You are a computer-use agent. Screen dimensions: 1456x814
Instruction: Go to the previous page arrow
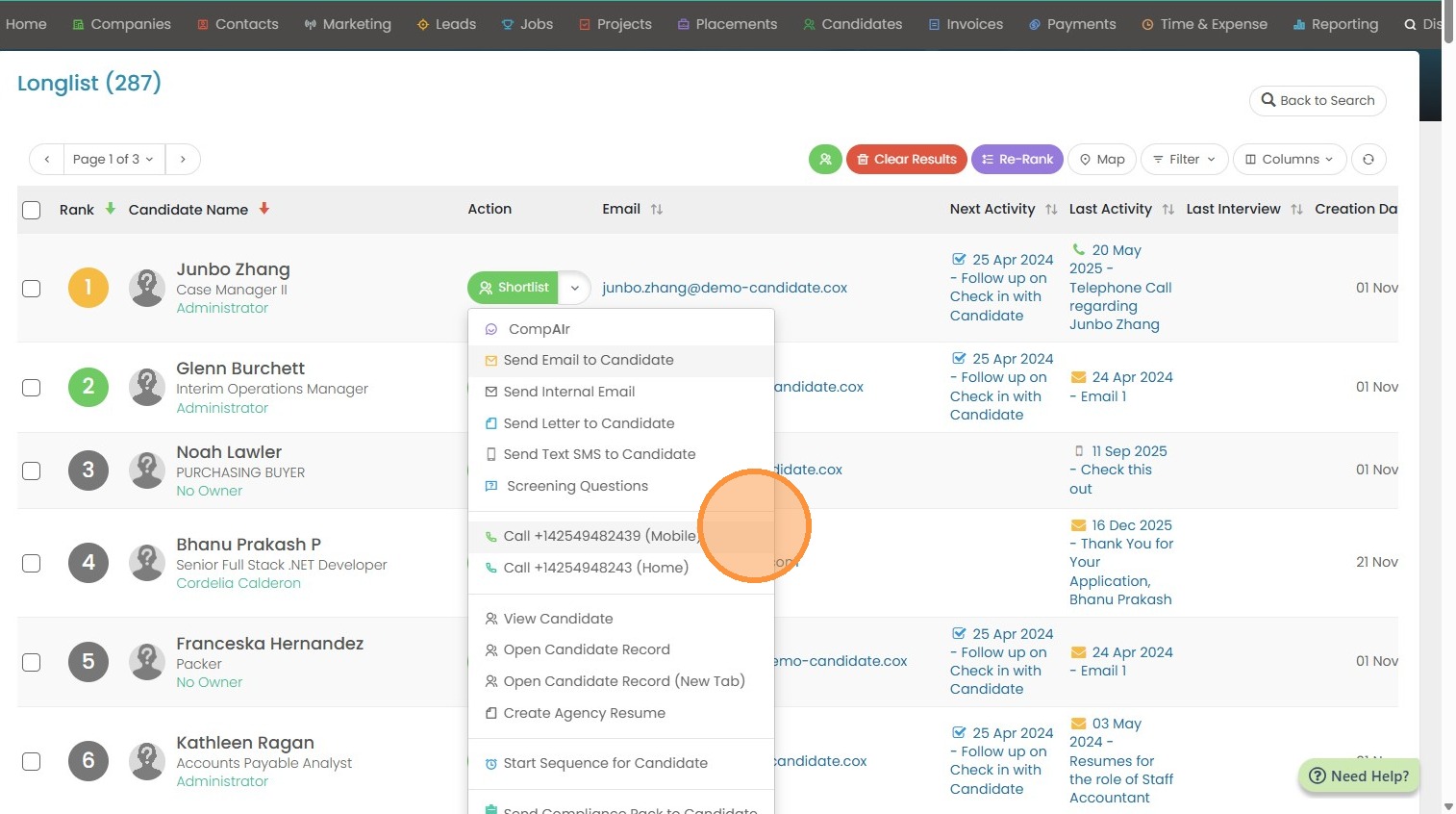(47, 160)
